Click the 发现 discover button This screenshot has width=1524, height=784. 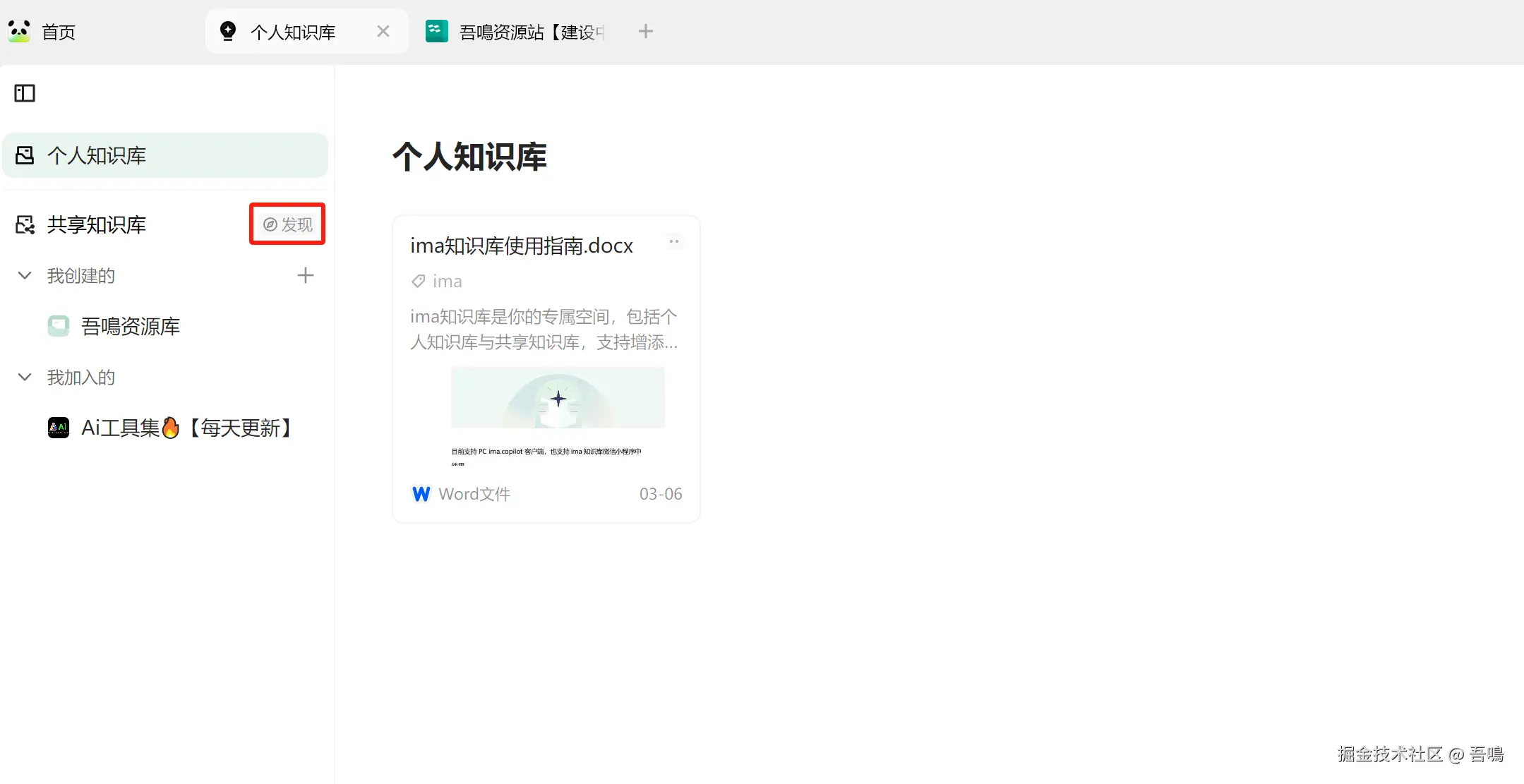[x=288, y=224]
